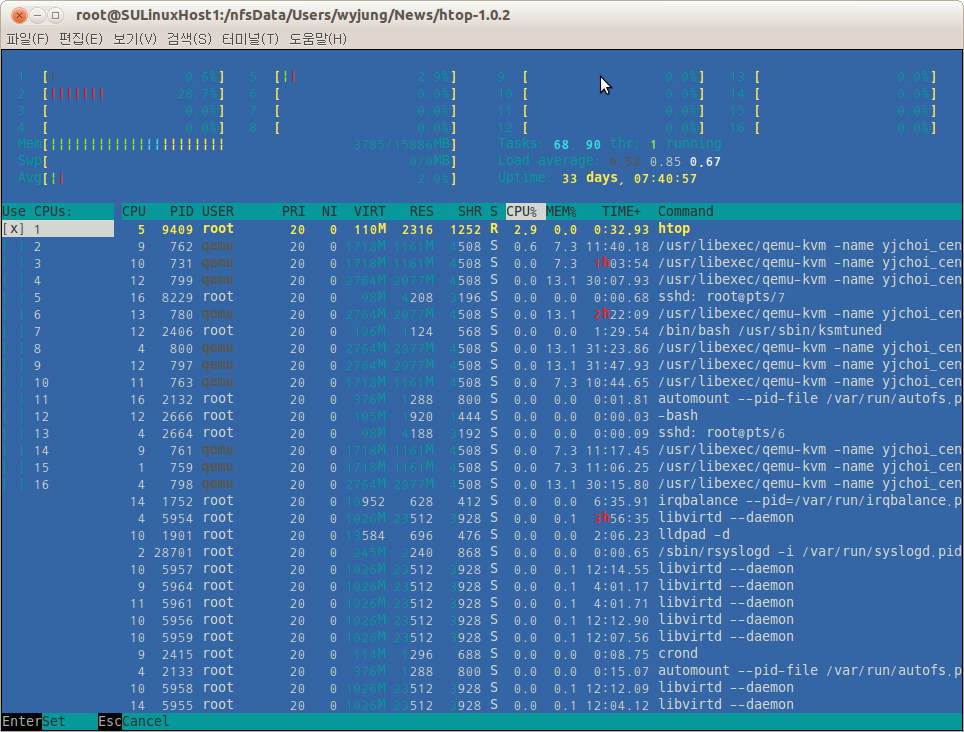
Task: Select the /bin/bash /usr/sbin/ksmtuned process
Action: pos(542,331)
